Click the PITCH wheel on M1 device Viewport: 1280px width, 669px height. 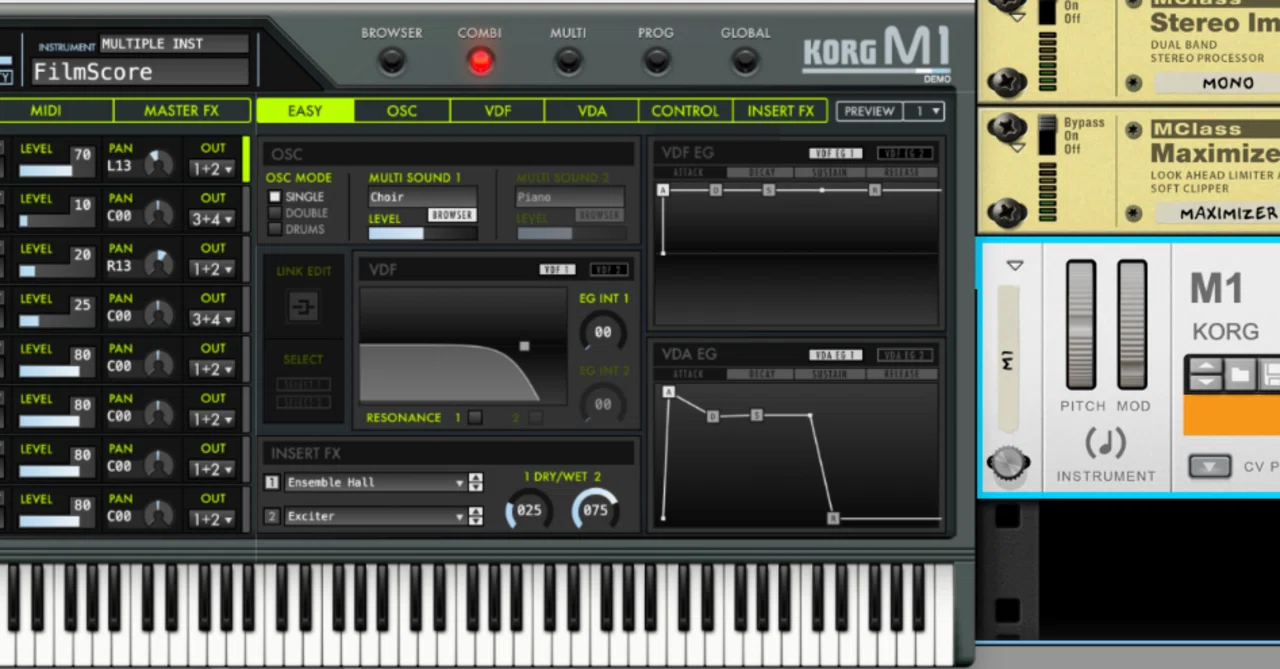(1081, 325)
